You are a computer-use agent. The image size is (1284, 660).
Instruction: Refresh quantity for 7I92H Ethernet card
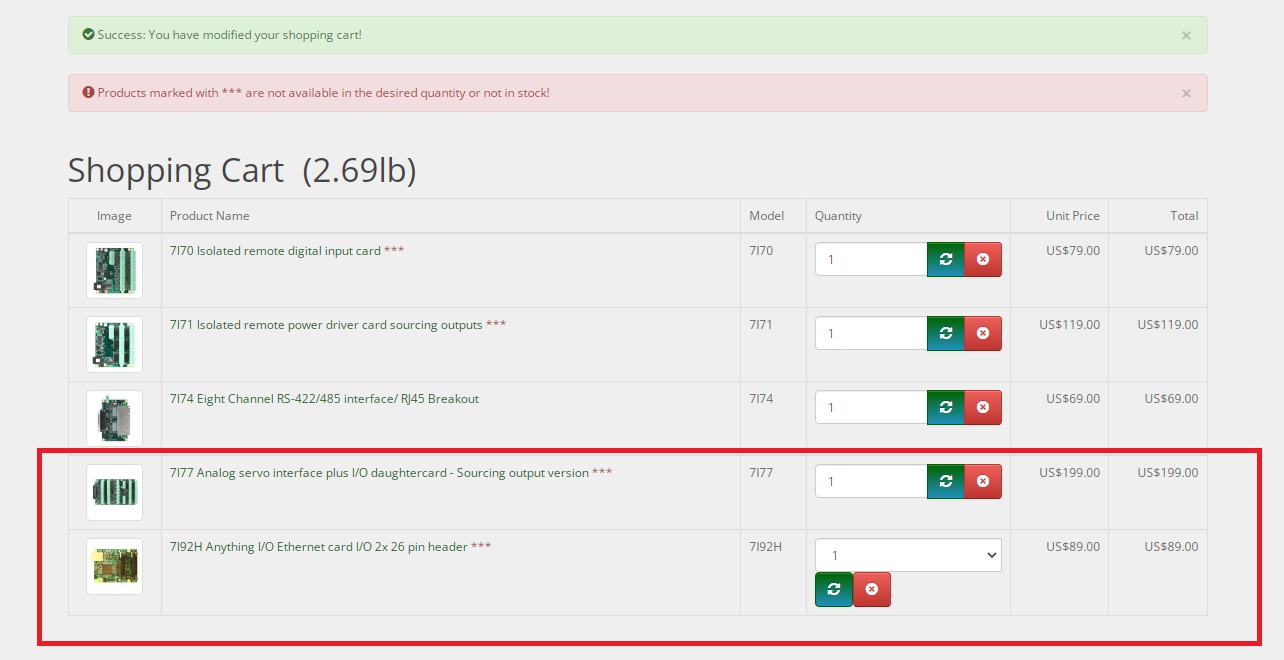point(834,590)
